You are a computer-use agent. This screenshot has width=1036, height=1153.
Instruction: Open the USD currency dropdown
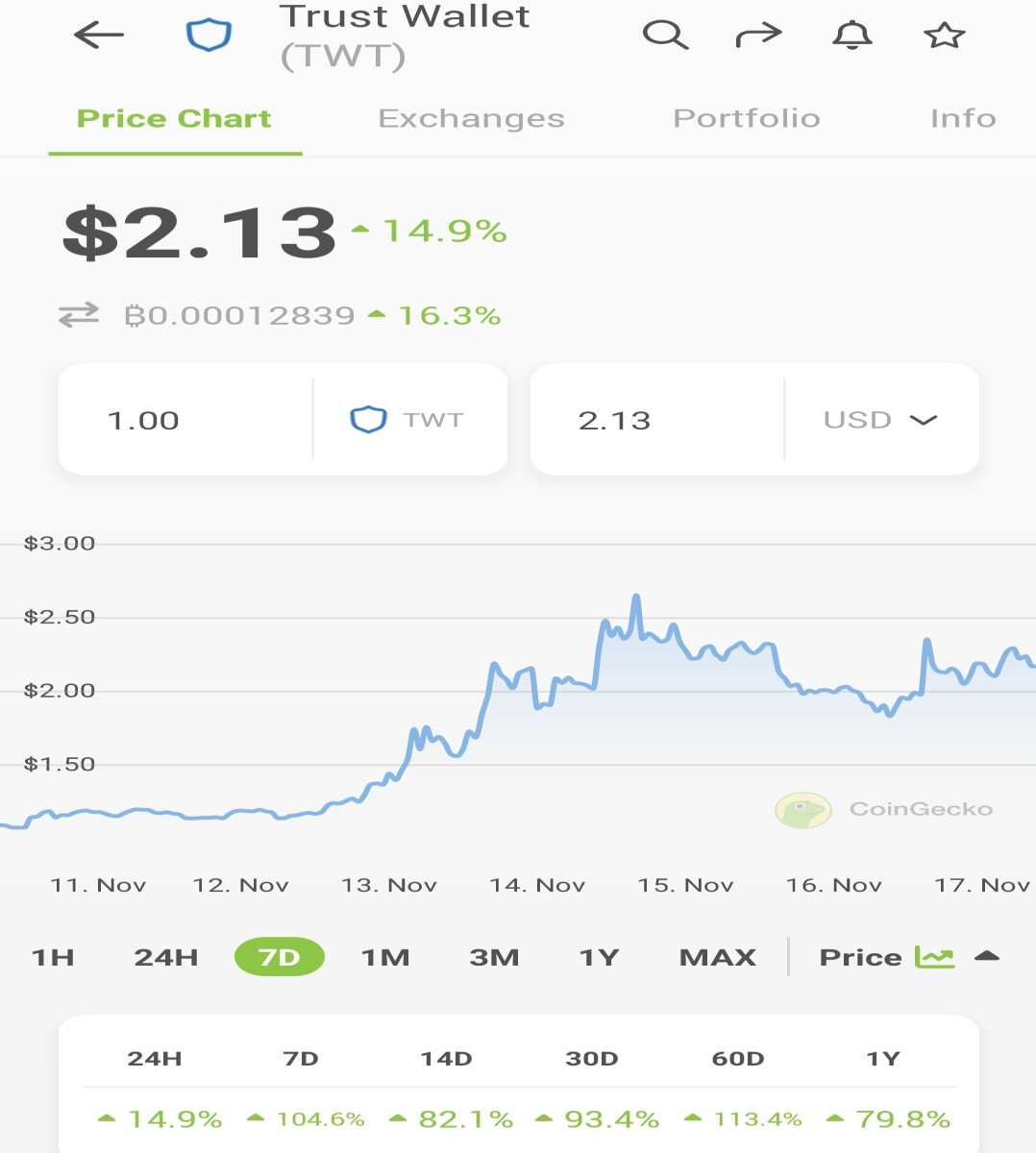click(880, 420)
